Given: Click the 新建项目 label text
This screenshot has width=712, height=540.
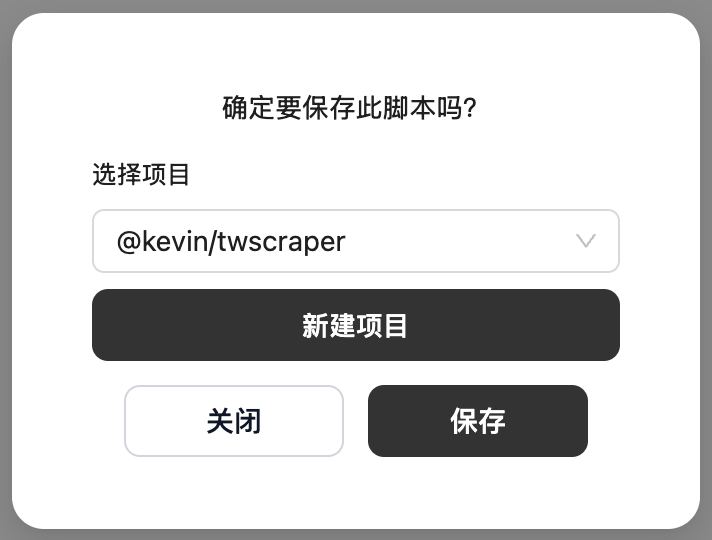Looking at the screenshot, I should point(355,326).
